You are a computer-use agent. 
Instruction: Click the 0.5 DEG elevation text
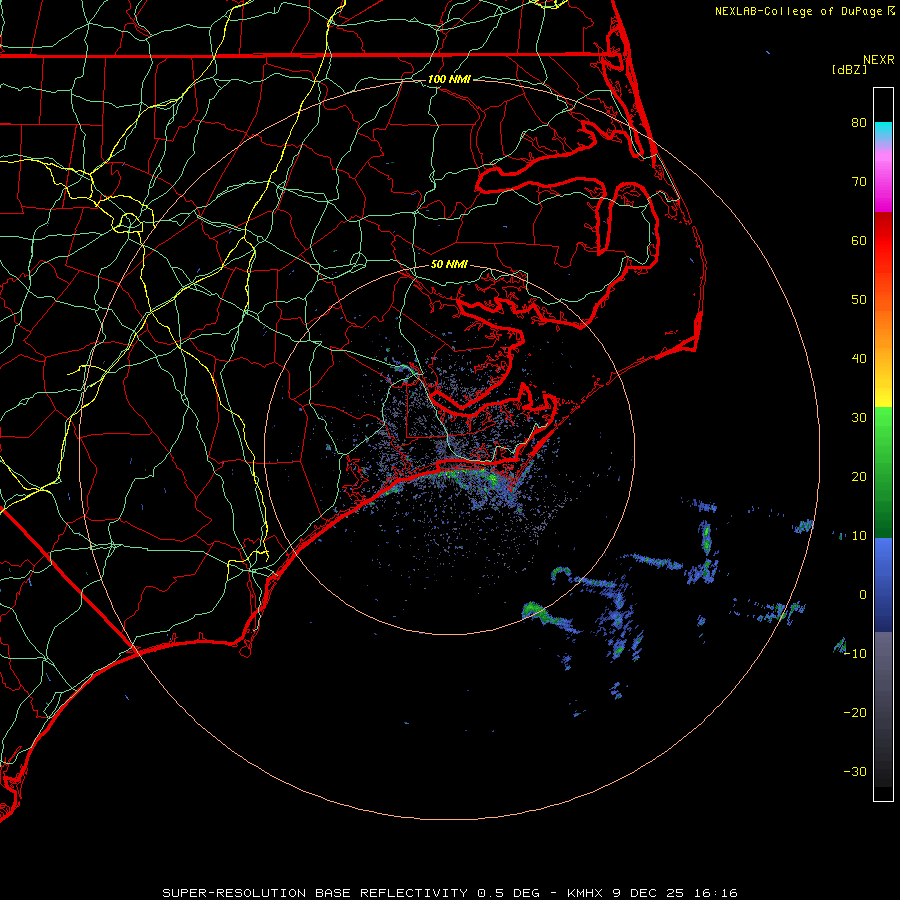(x=509, y=893)
